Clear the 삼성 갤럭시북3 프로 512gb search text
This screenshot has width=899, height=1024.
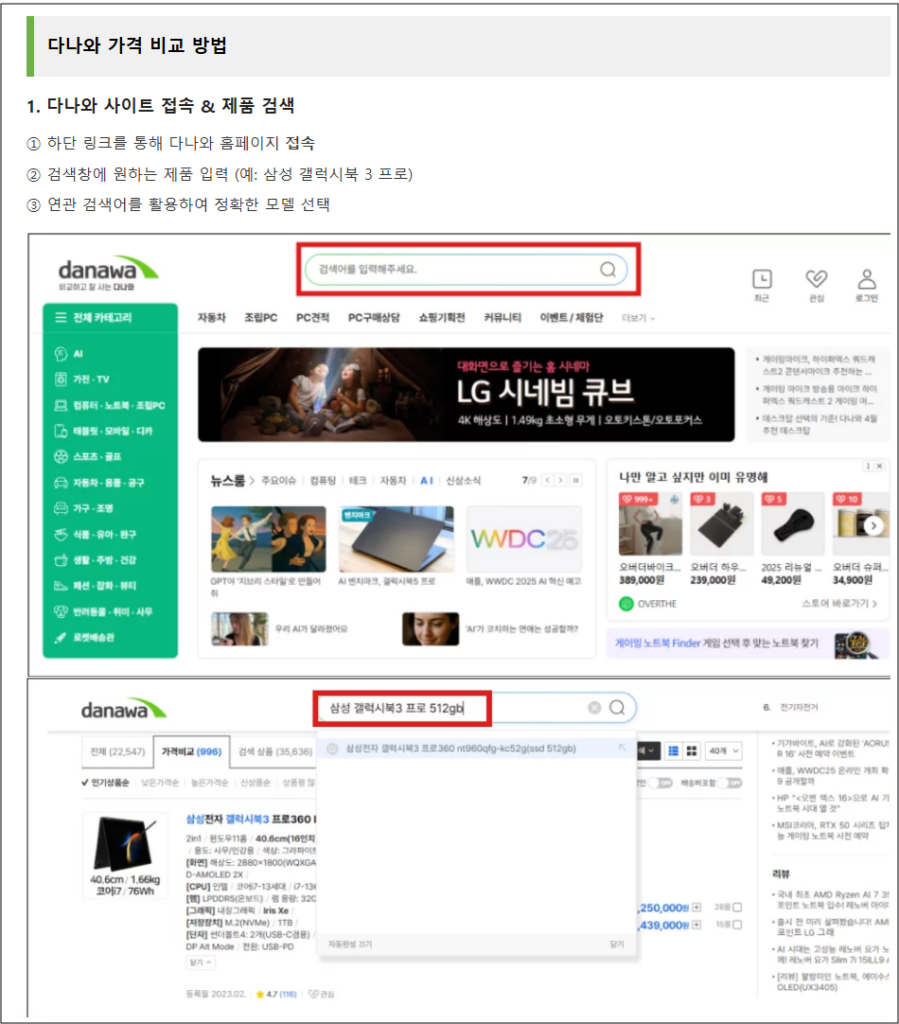coord(594,708)
